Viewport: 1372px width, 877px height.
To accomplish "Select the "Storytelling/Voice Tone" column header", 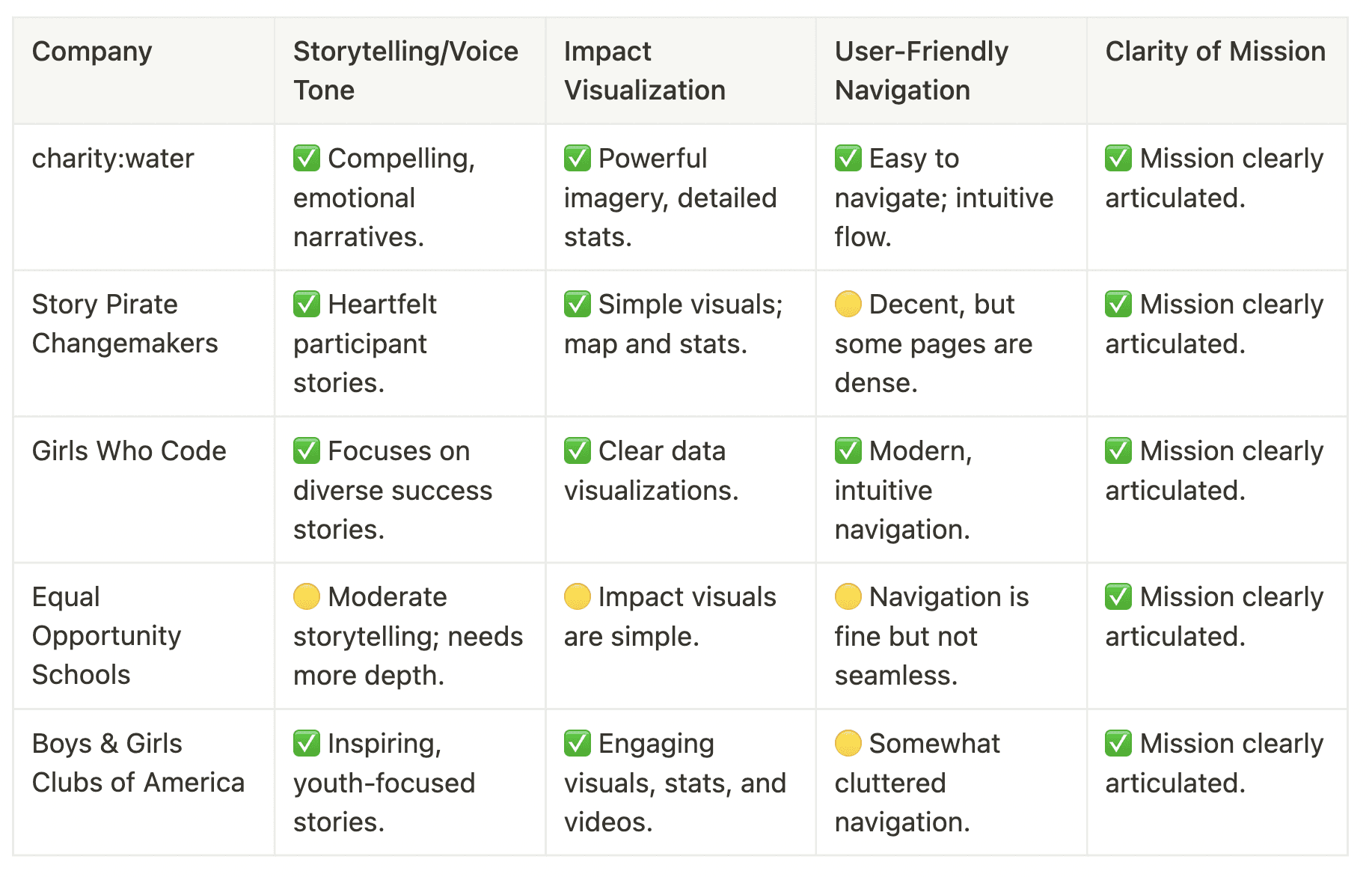I will (x=405, y=70).
